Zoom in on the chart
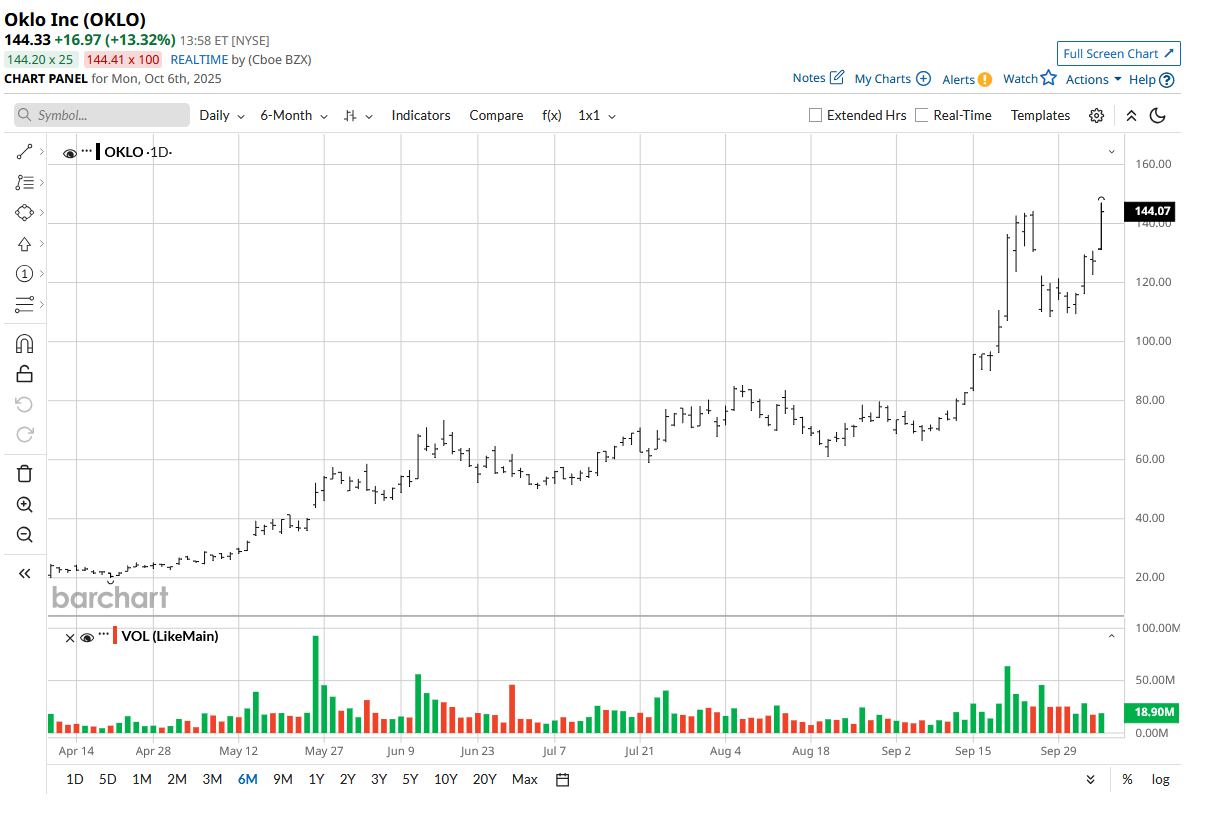 tap(25, 505)
